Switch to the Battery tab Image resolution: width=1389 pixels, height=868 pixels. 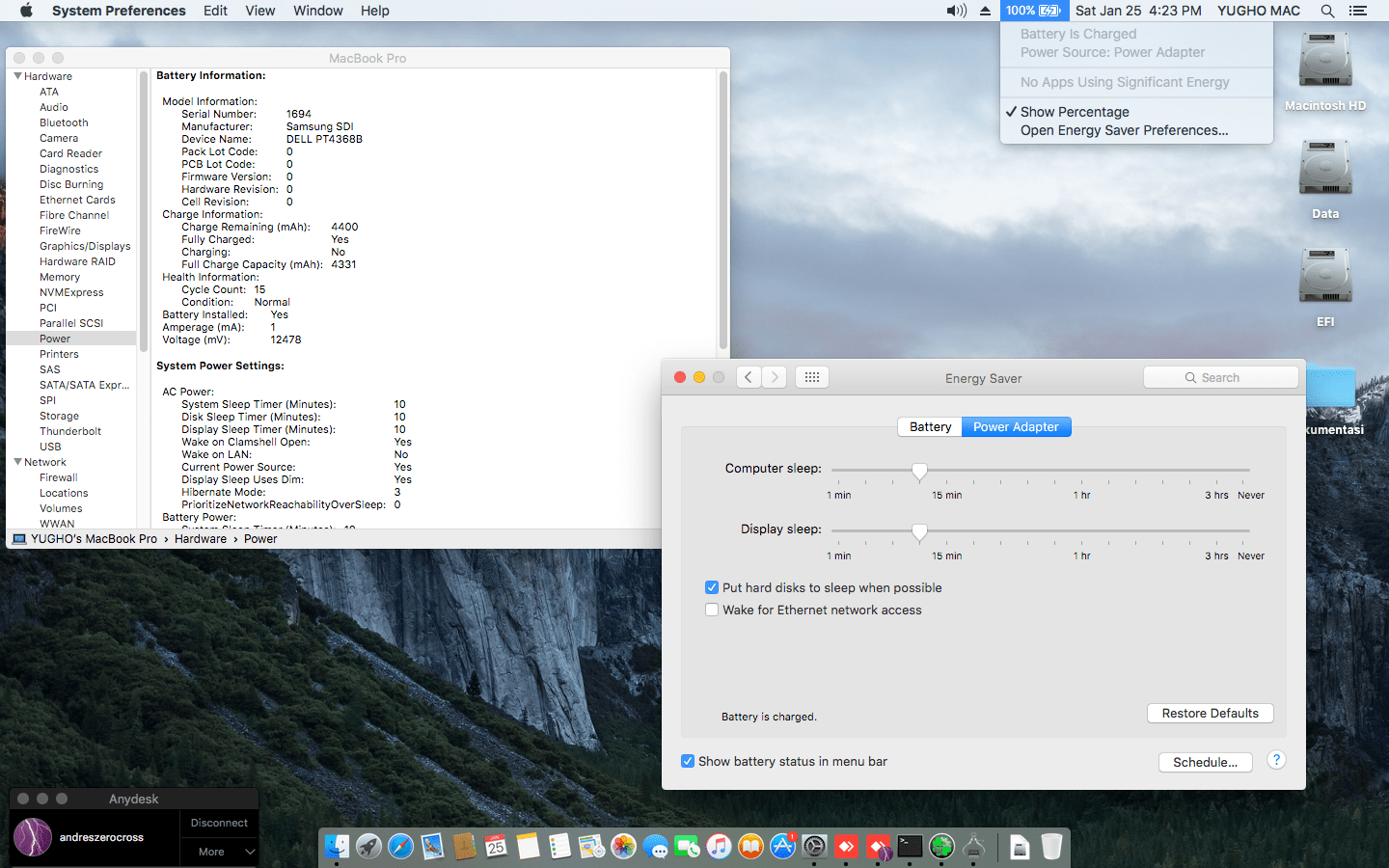pos(930,426)
